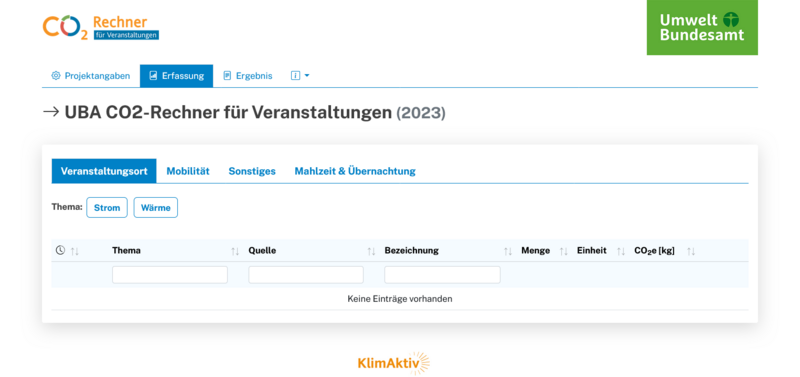This screenshot has height=377, width=800.
Task: Focus the Quelle filter input field
Action: pos(306,275)
